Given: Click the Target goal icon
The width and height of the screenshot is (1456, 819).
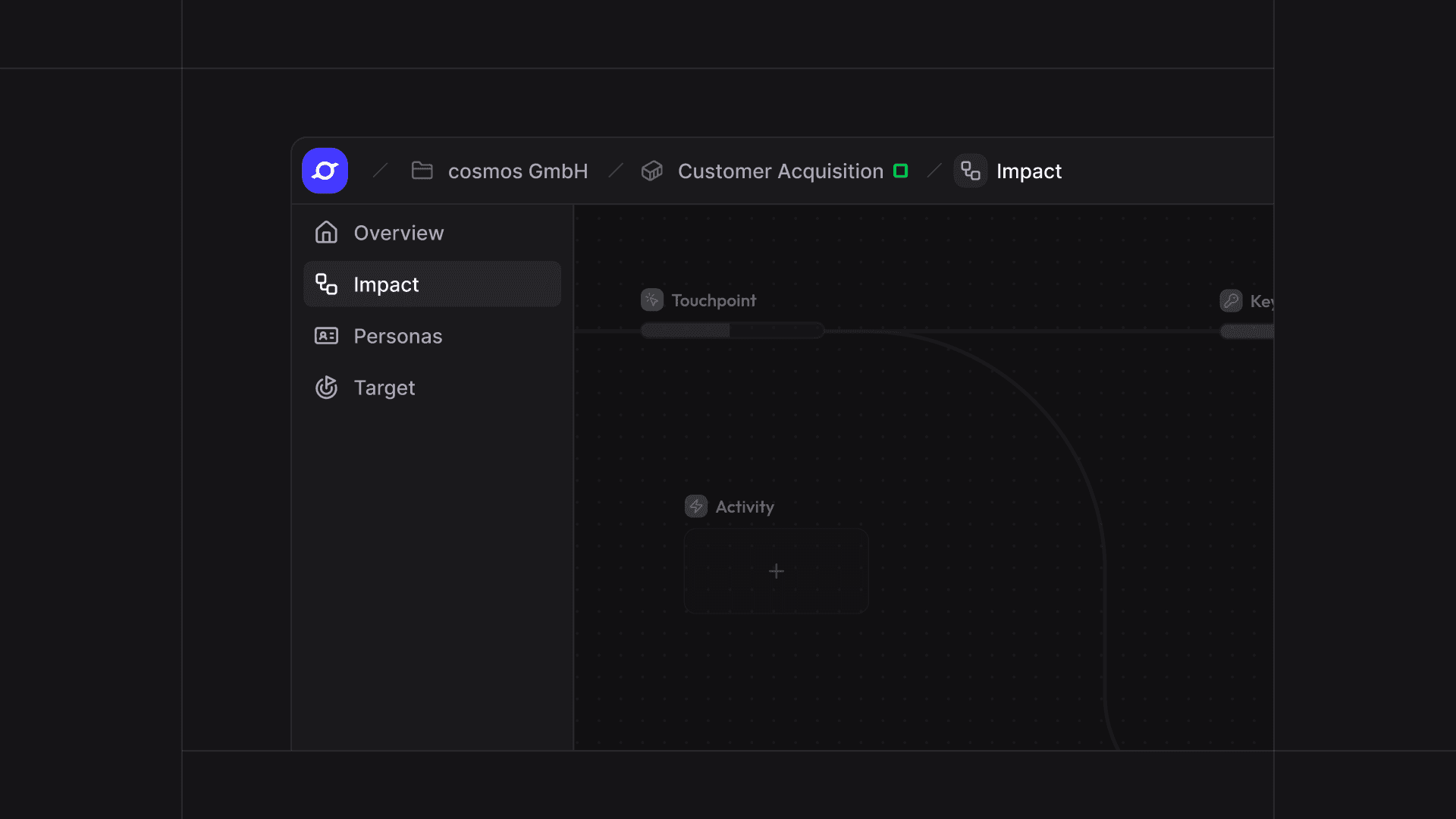Looking at the screenshot, I should 326,387.
